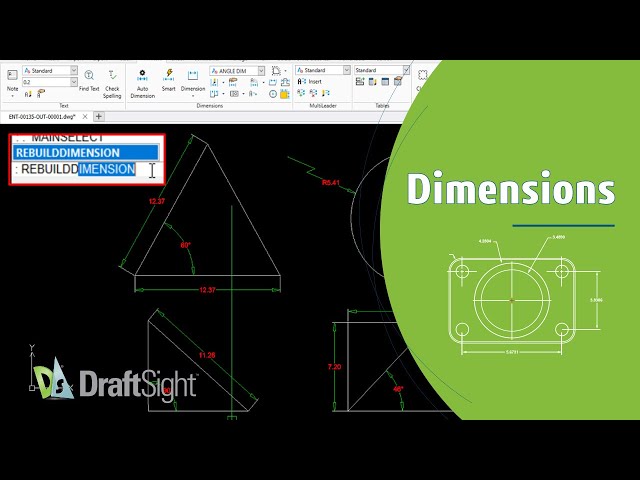The height and width of the screenshot is (480, 640).
Task: Close the ENT-00135-OUT-00001.dwg tab
Action: [x=85, y=117]
